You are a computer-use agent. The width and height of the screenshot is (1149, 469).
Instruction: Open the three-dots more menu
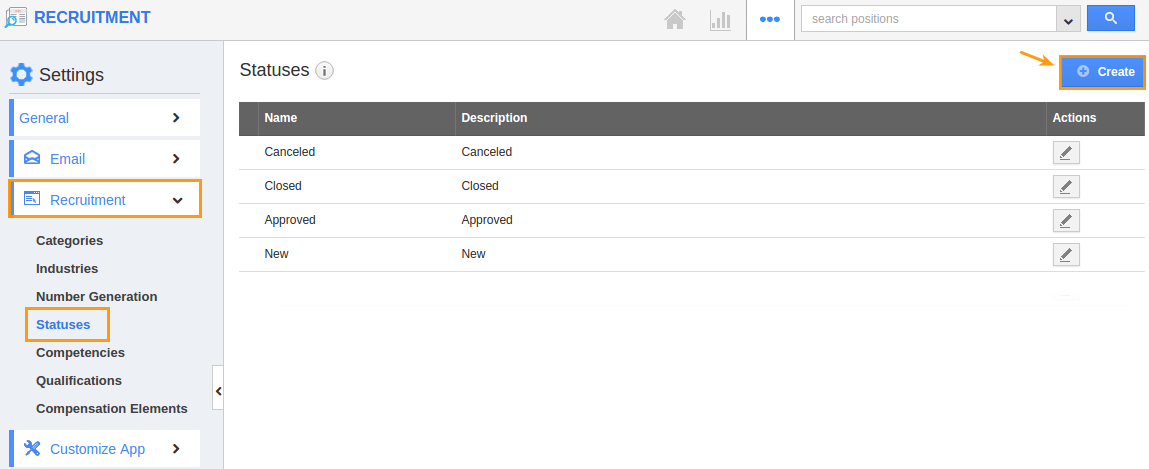769,20
